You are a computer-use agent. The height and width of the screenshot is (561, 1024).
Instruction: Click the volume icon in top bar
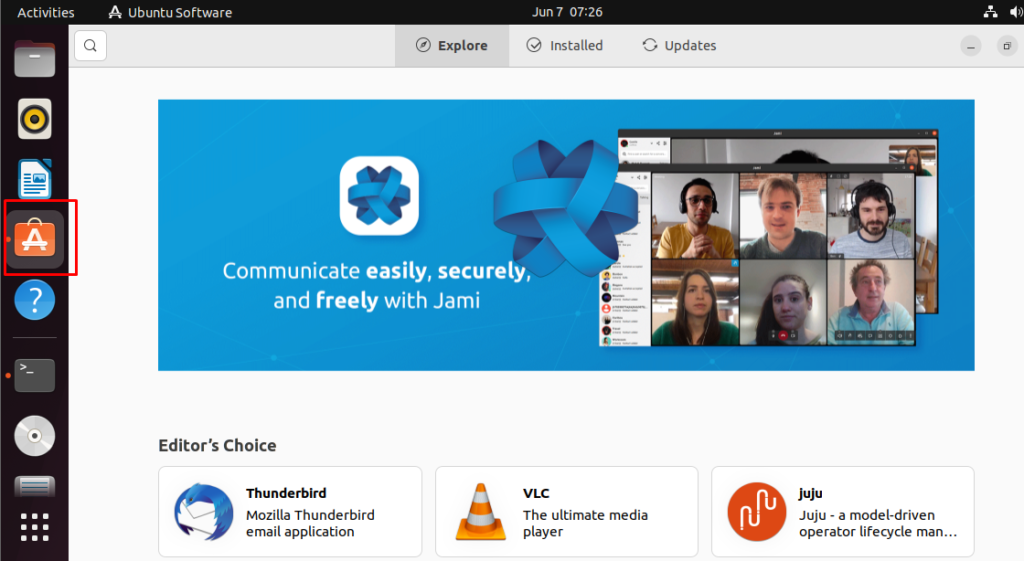(1016, 12)
